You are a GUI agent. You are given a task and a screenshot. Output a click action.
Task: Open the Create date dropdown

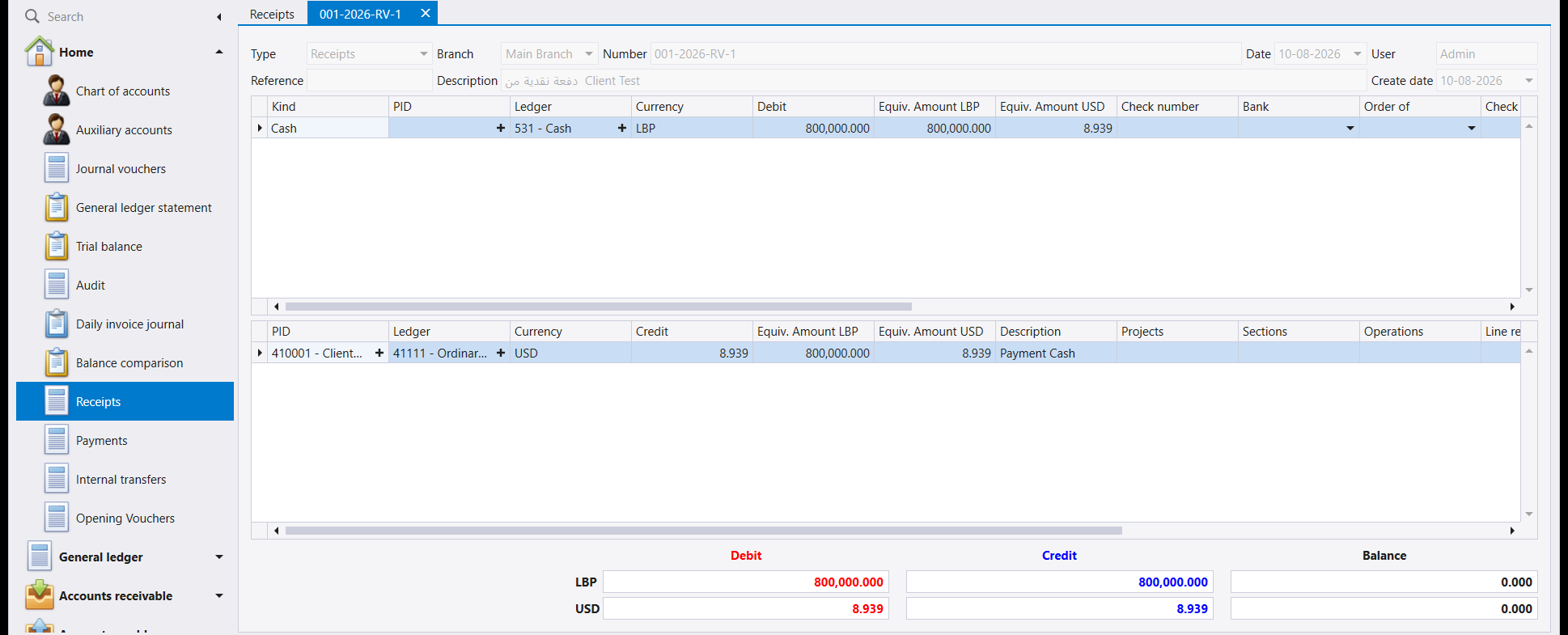point(1528,81)
